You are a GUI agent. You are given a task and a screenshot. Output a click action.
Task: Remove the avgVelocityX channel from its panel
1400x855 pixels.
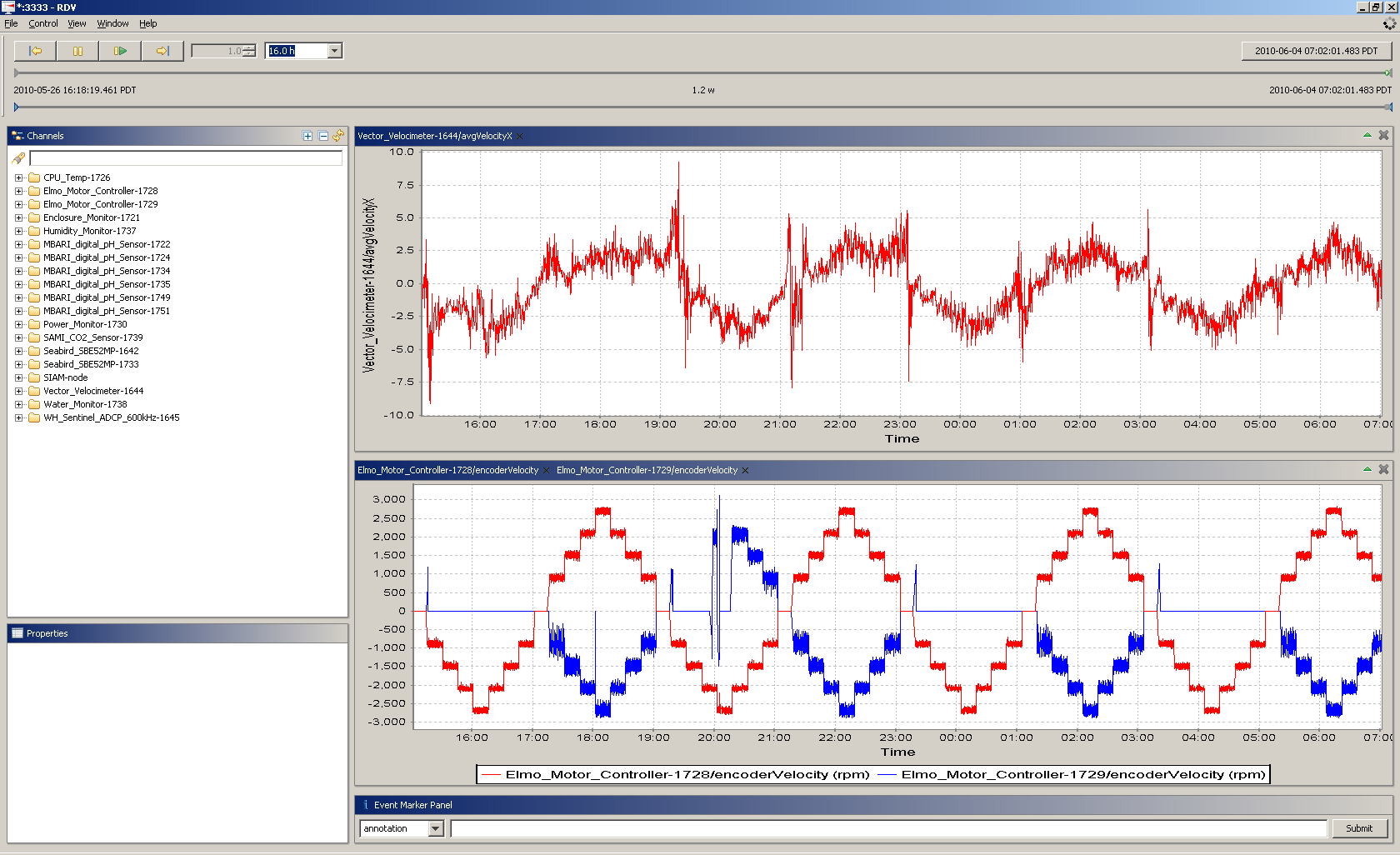[x=520, y=136]
